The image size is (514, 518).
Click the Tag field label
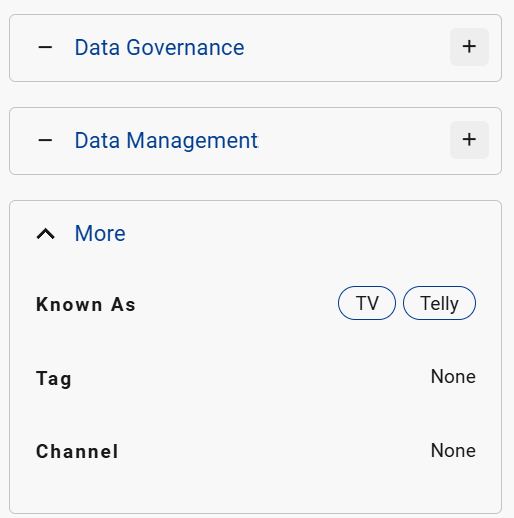pos(54,379)
